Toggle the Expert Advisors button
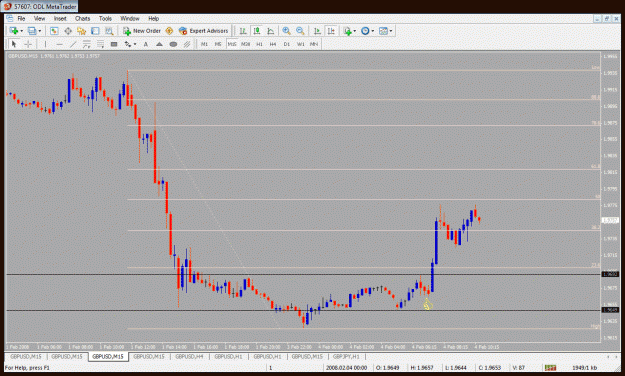 click(x=204, y=31)
